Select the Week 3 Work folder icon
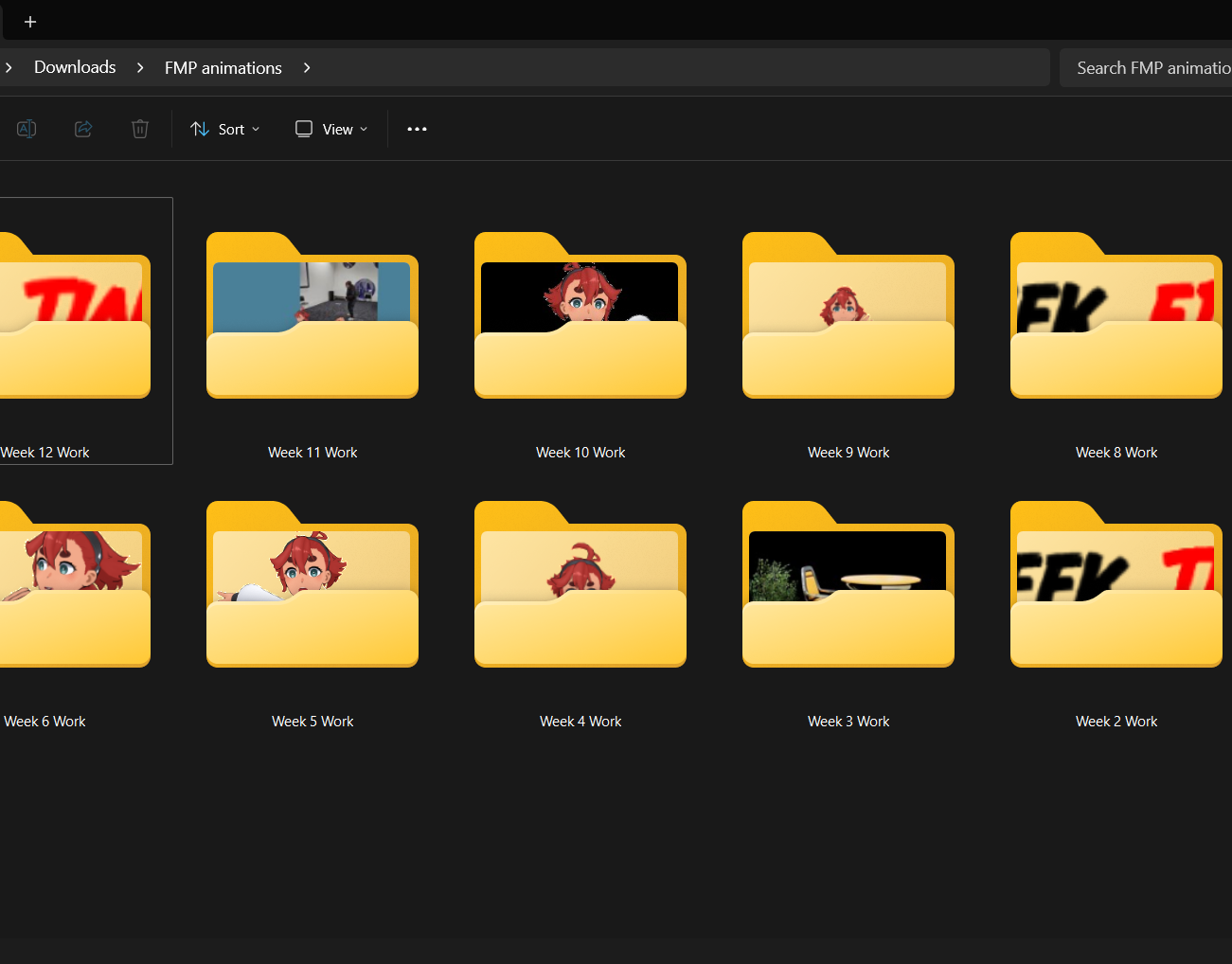This screenshot has width=1232, height=964. [848, 584]
